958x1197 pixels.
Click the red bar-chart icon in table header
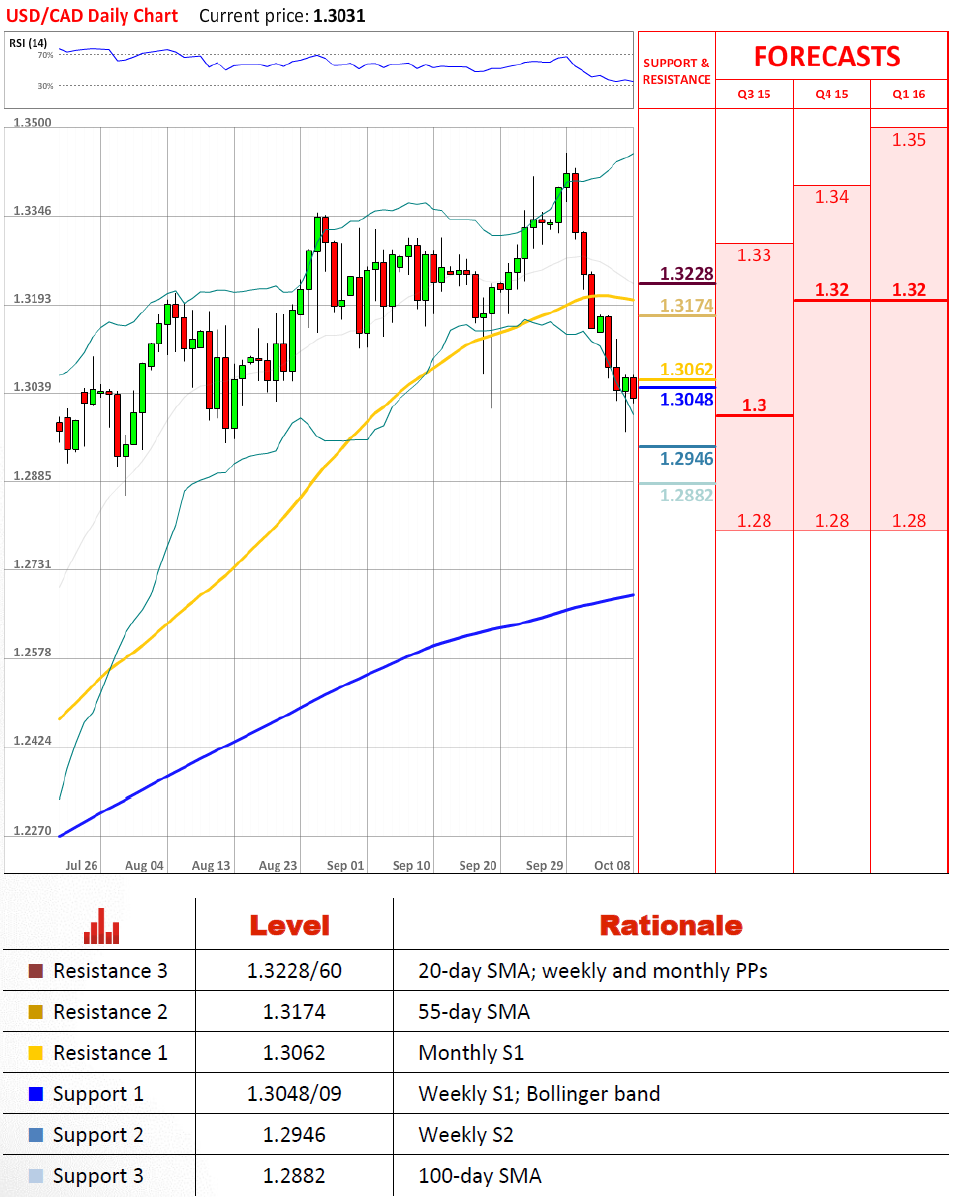click(x=102, y=926)
